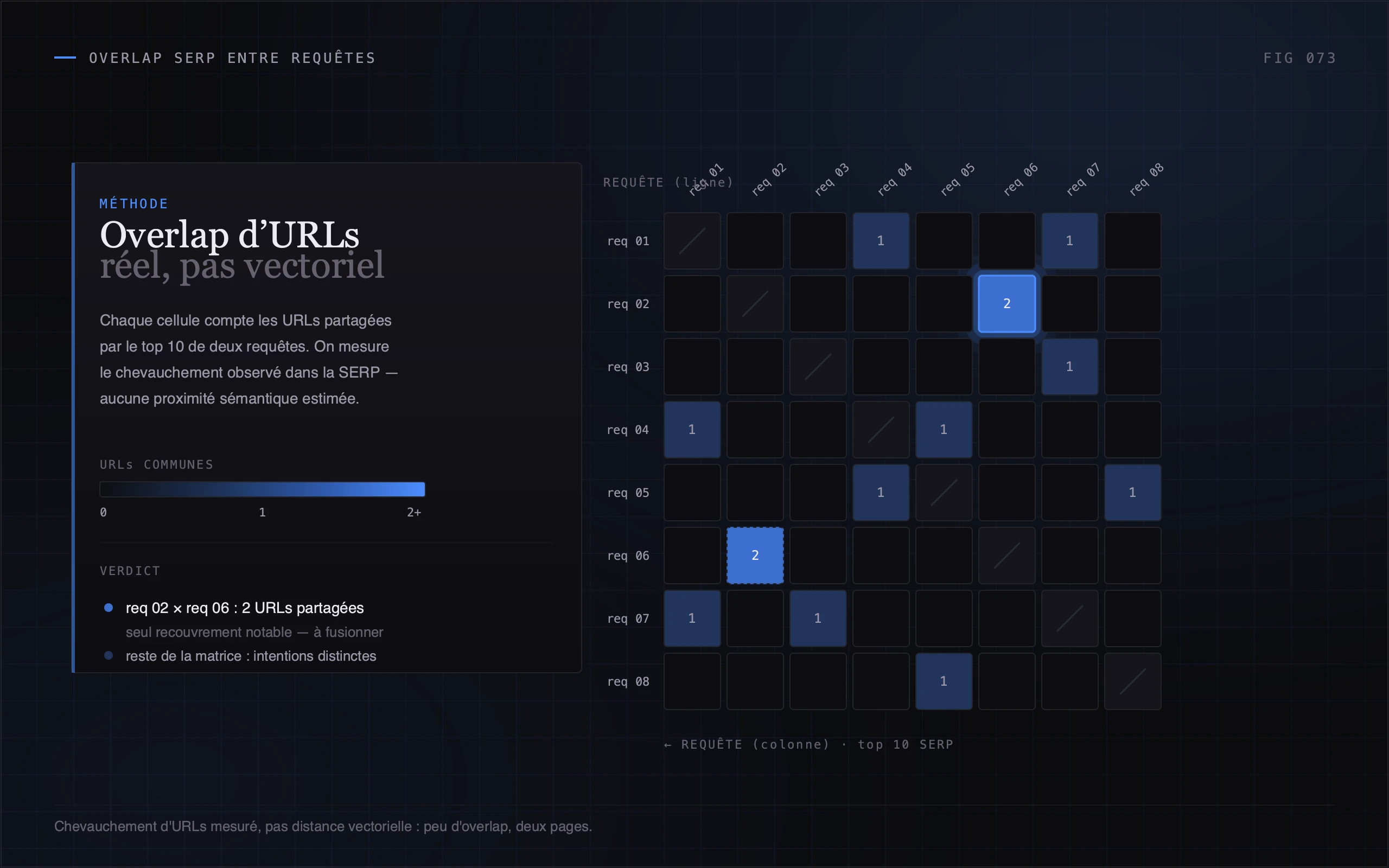
Task: Select cell valued 1 at row req 08, column req 05
Action: [x=944, y=681]
